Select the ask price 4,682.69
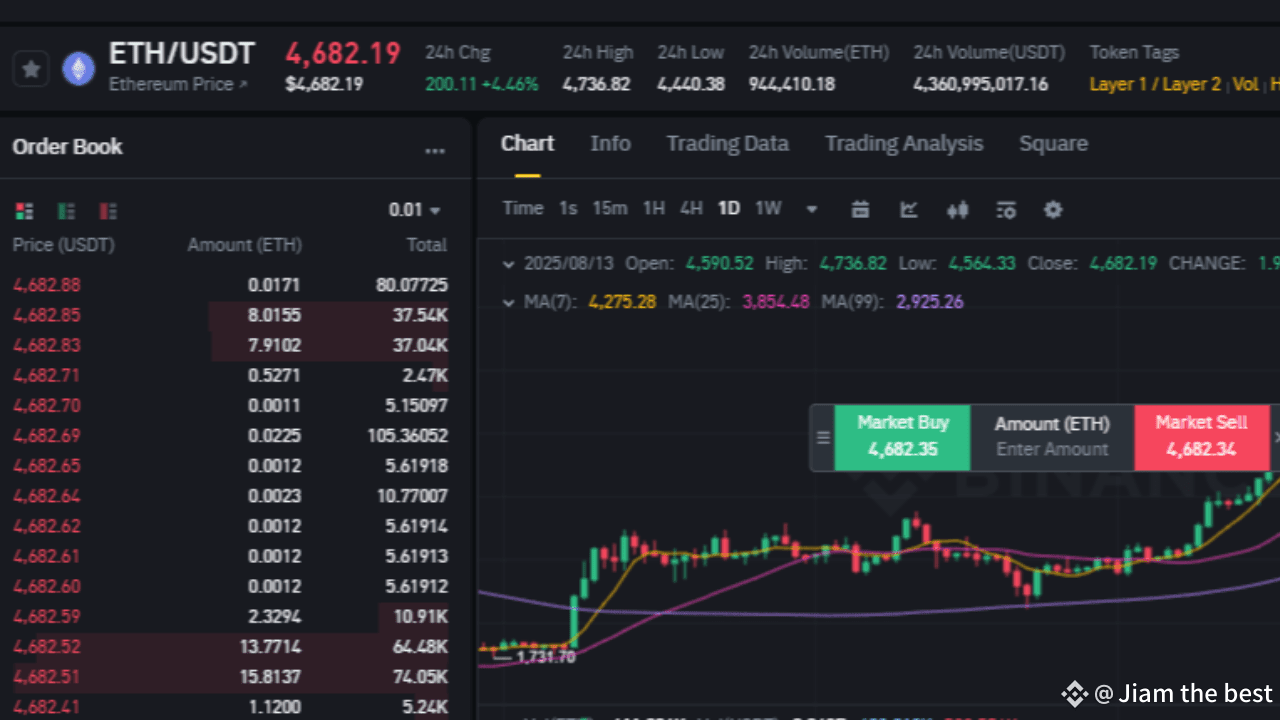This screenshot has height=720, width=1280. [47, 435]
